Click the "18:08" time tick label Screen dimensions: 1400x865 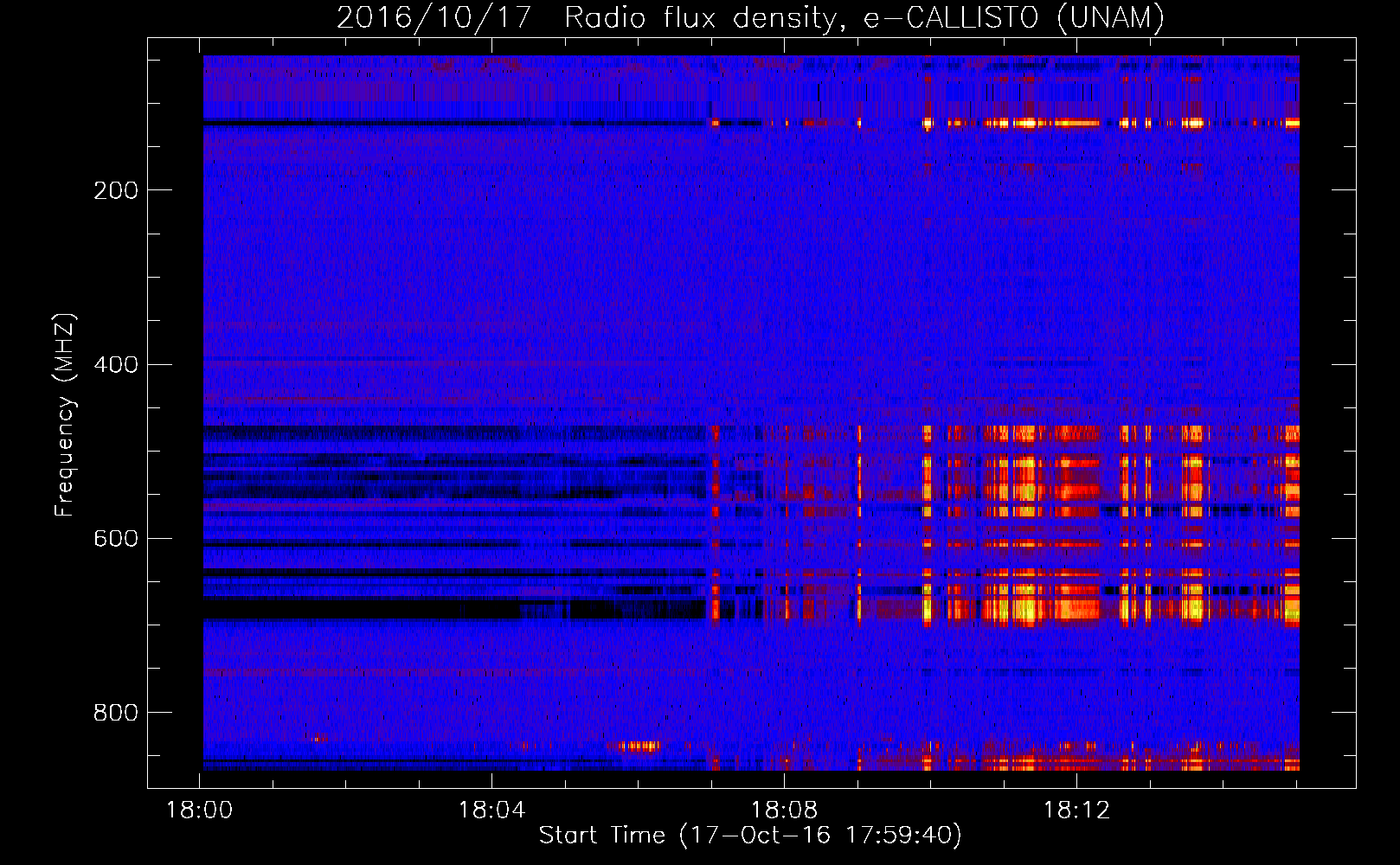point(785,811)
